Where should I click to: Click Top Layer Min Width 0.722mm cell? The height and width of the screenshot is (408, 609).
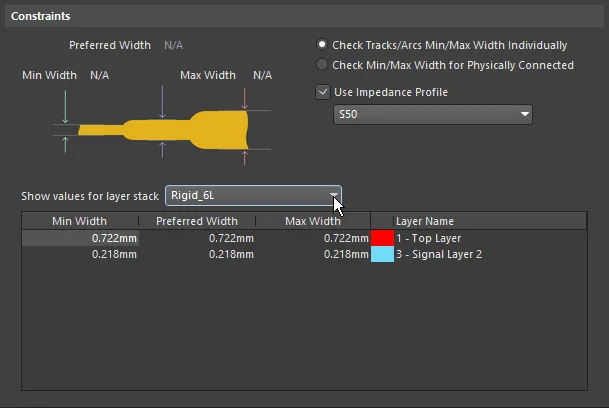tap(80, 238)
